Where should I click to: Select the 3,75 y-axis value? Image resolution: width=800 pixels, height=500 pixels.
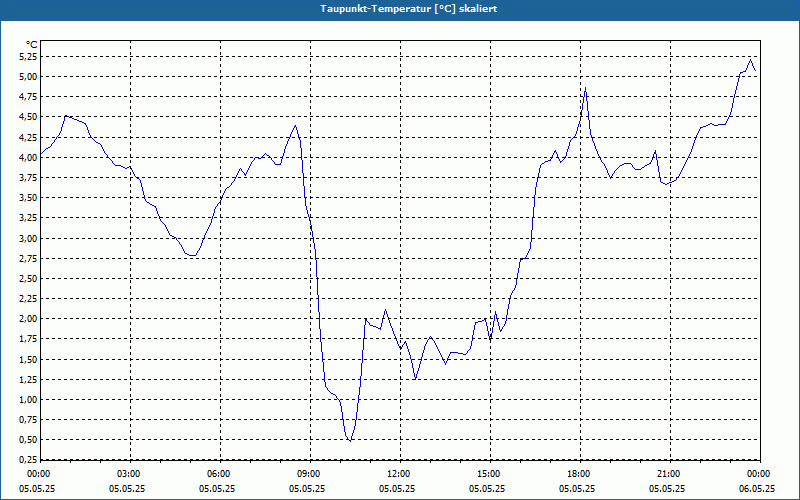(x=27, y=178)
